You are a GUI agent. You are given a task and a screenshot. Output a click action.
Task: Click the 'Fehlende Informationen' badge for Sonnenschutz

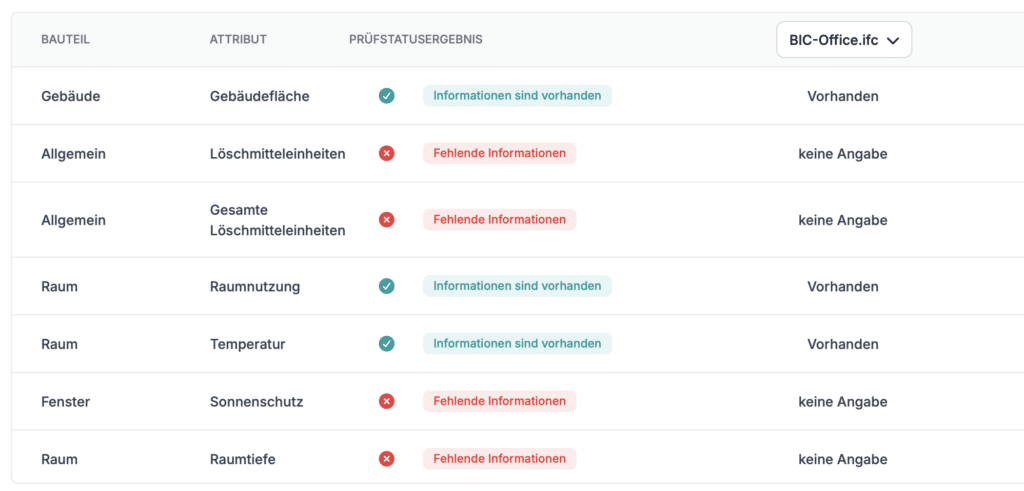pyautogui.click(x=500, y=401)
